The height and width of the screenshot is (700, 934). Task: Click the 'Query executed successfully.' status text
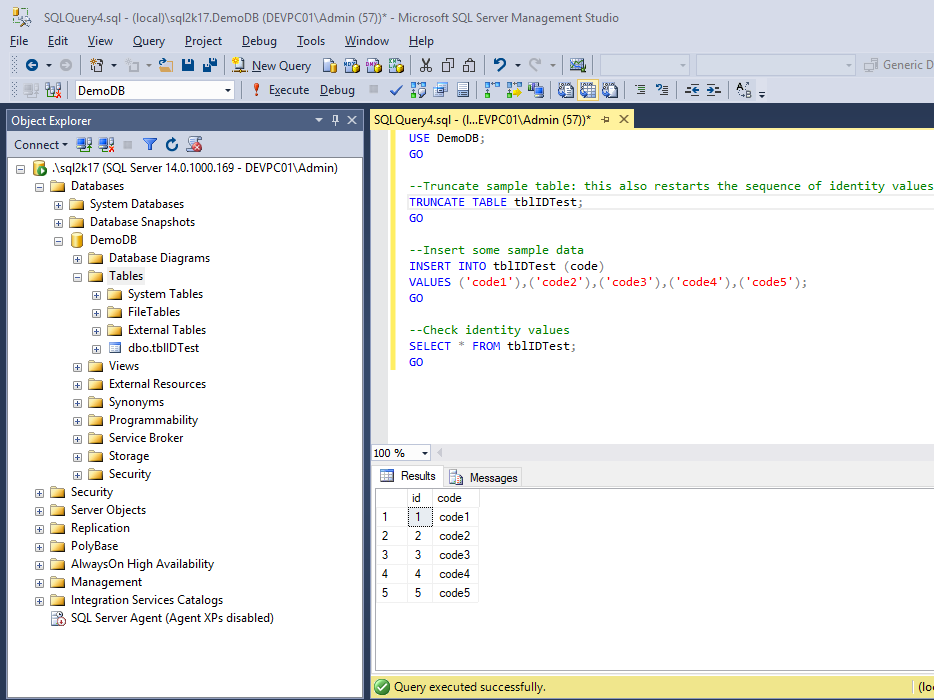point(469,687)
